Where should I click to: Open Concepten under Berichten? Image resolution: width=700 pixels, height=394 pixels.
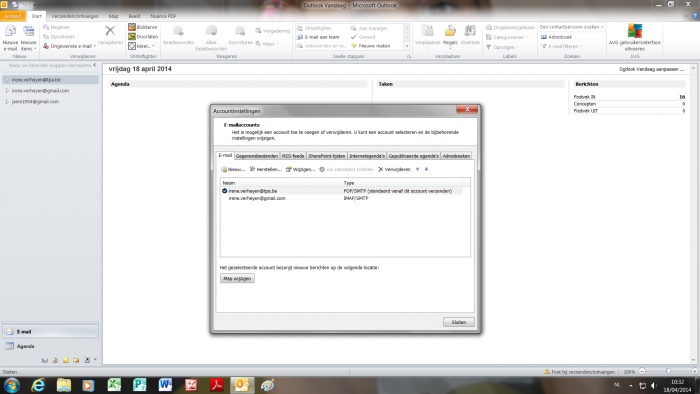pos(585,104)
